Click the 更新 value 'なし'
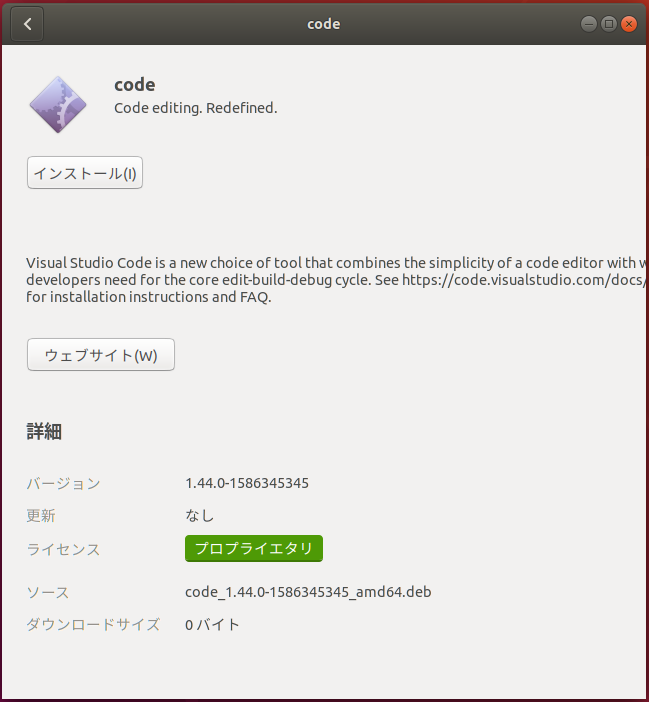The width and height of the screenshot is (649, 702). [200, 516]
